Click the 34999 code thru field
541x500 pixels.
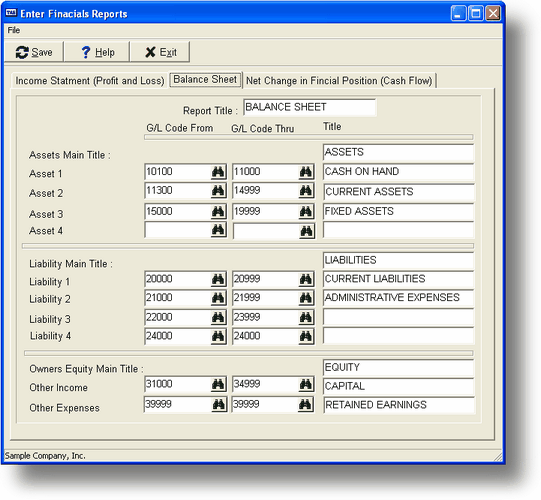(266, 384)
